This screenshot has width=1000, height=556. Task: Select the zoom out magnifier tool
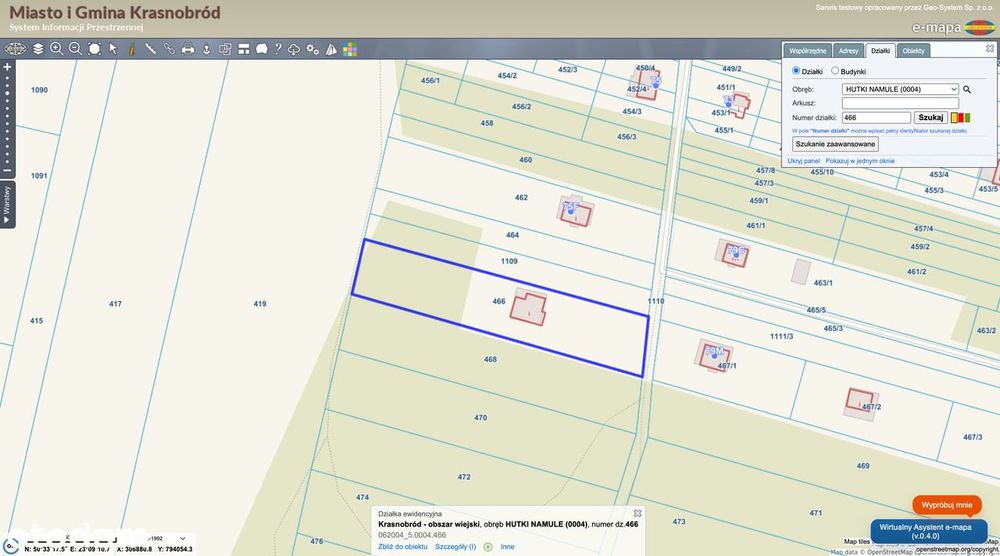click(x=75, y=49)
